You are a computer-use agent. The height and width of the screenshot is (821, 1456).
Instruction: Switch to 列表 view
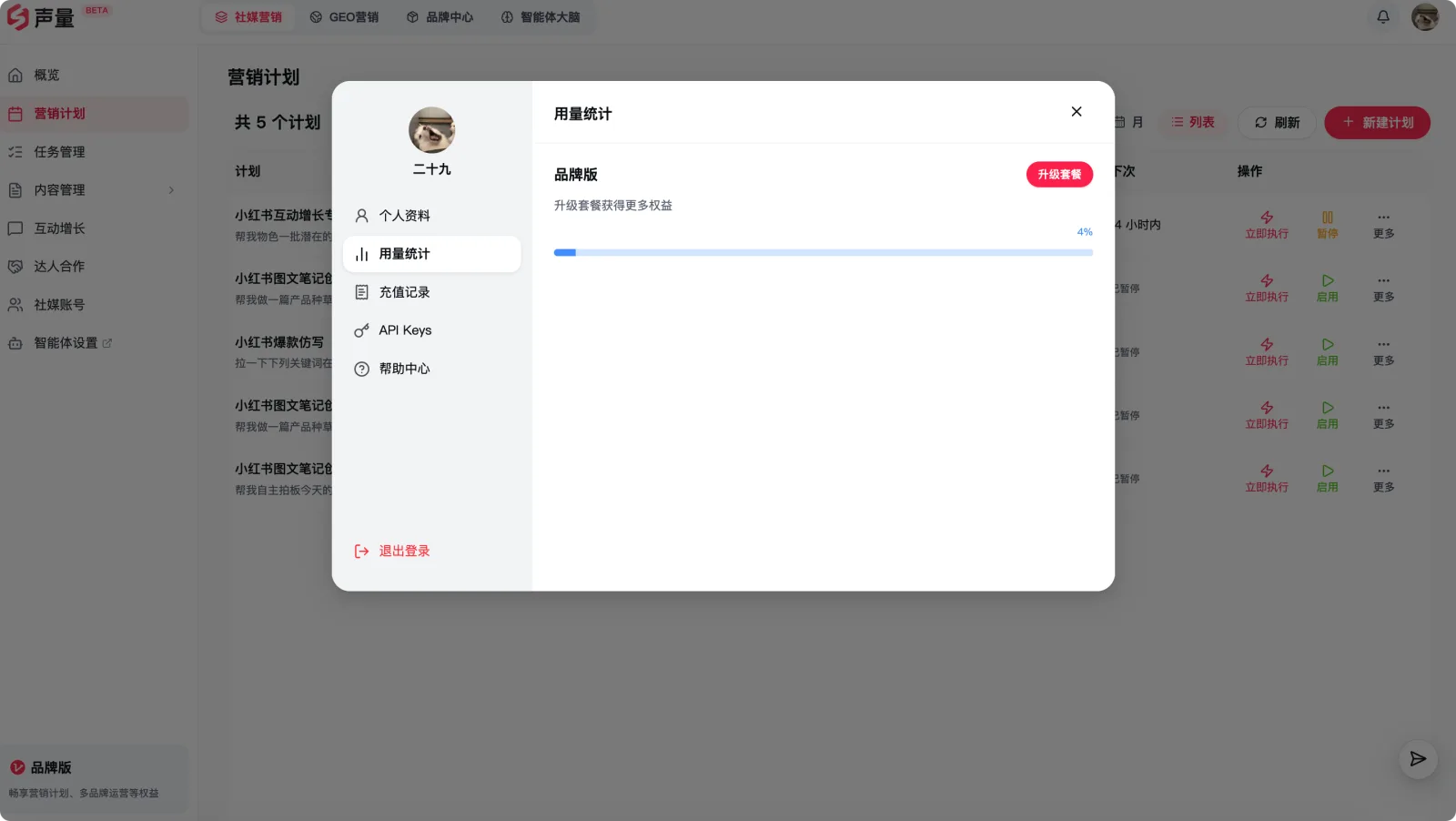[x=1193, y=122]
